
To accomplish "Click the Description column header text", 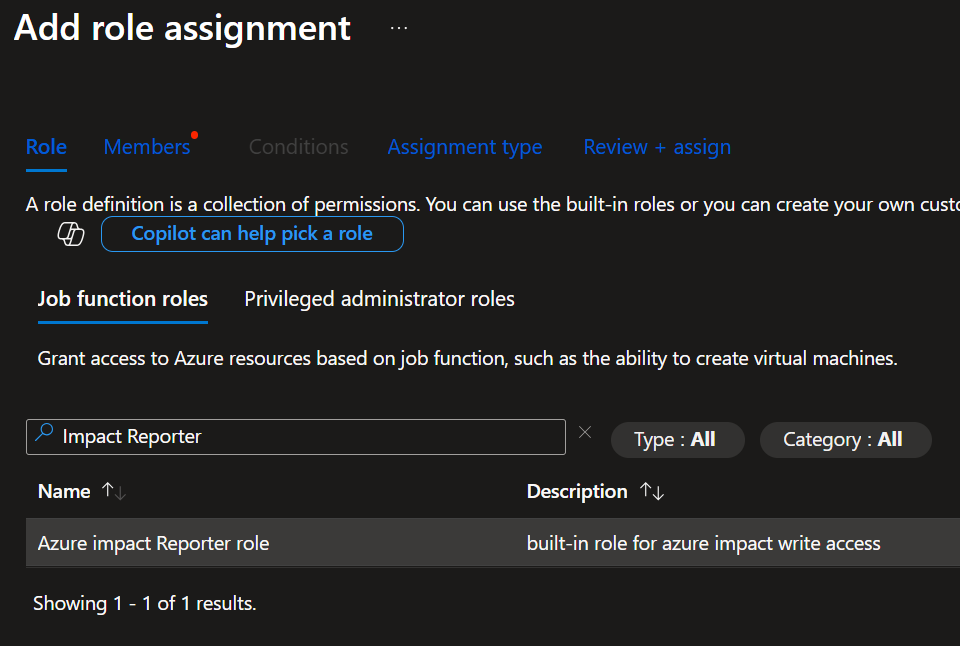I will click(577, 491).
